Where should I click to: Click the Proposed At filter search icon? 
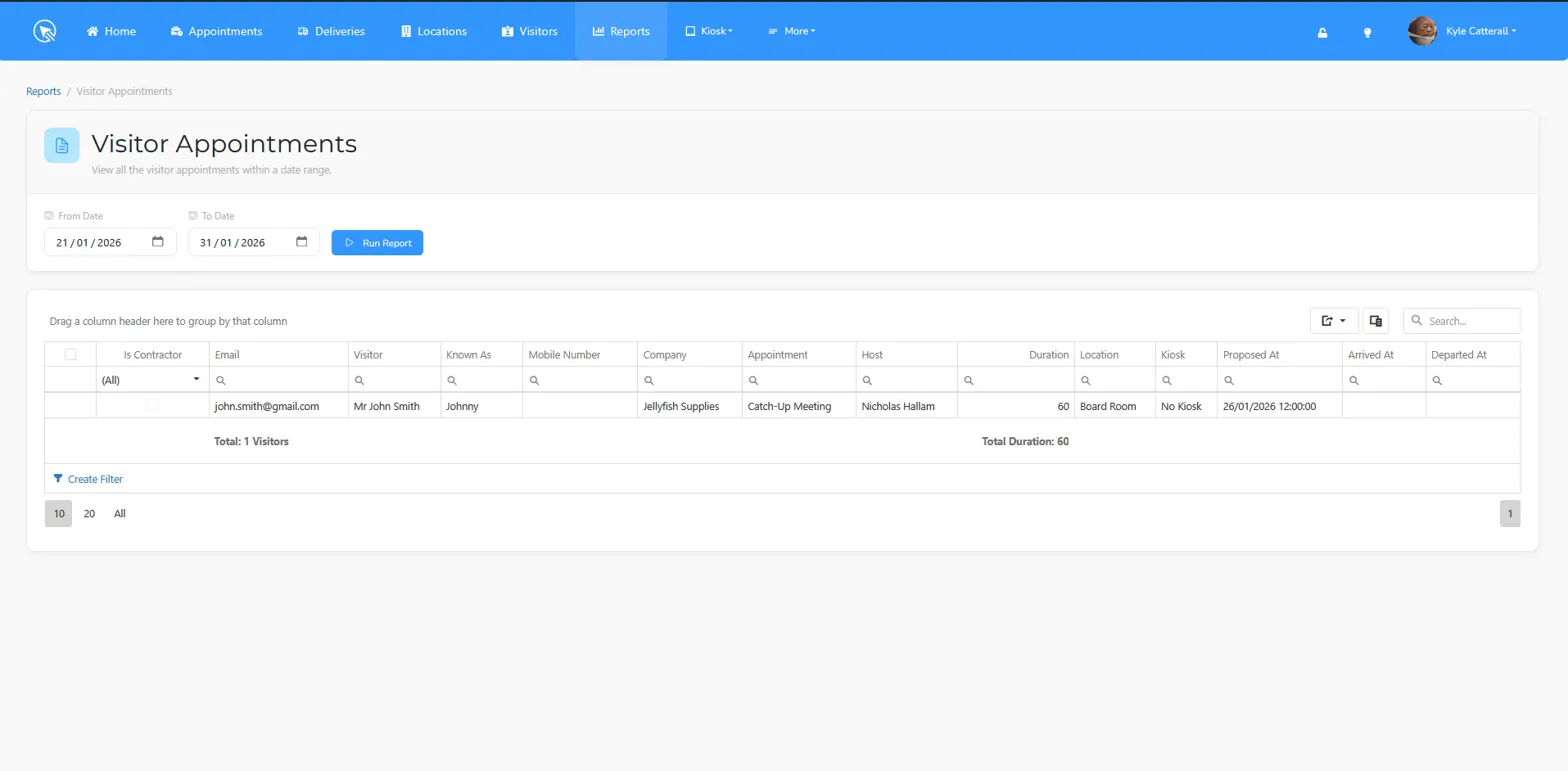(x=1229, y=380)
